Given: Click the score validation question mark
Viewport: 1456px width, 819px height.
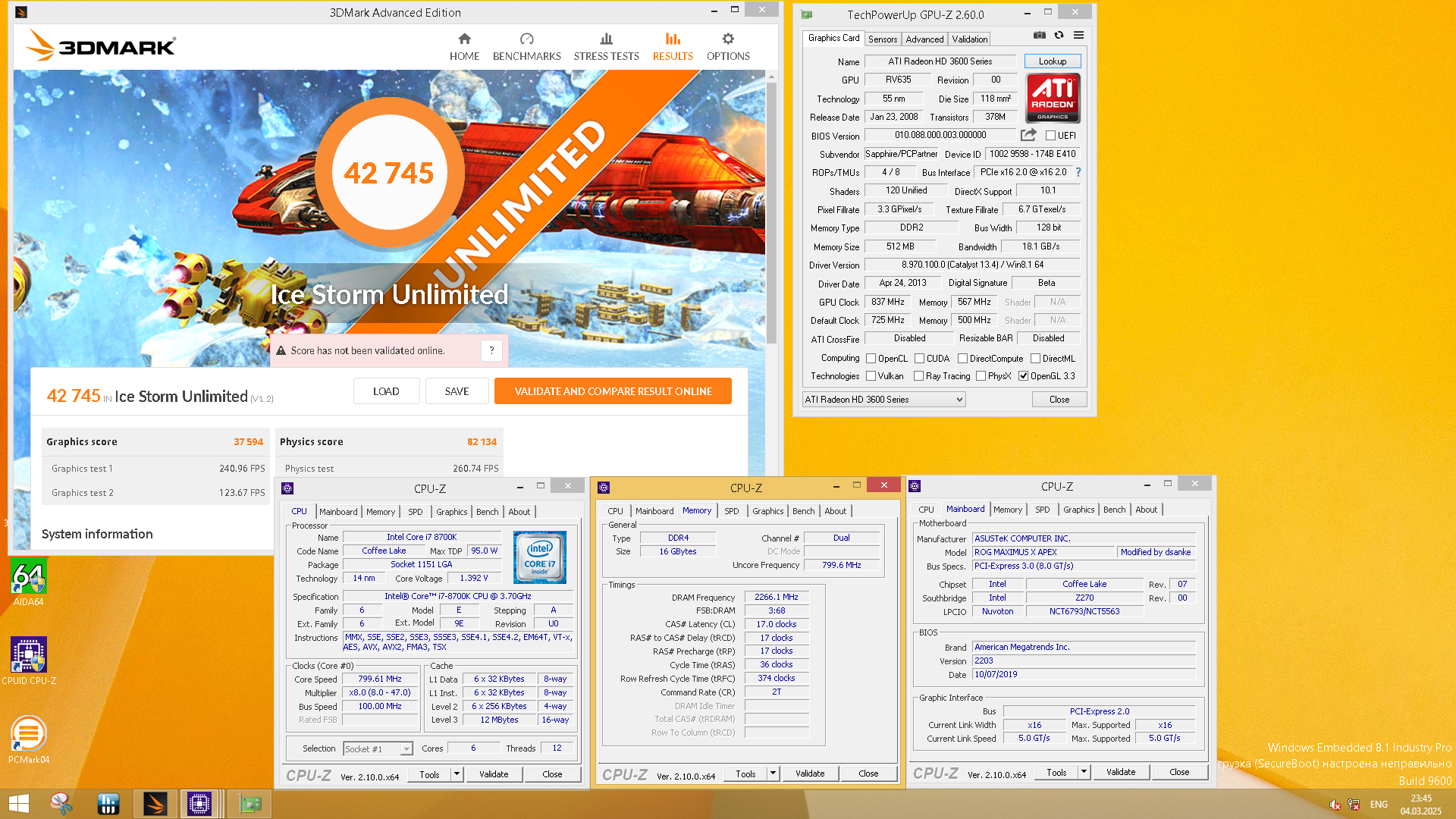Looking at the screenshot, I should pos(491,350).
